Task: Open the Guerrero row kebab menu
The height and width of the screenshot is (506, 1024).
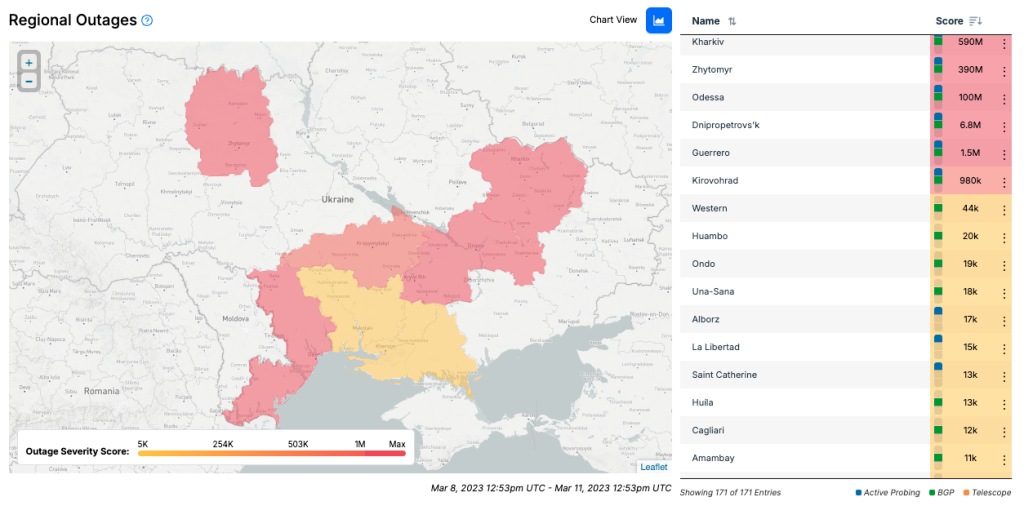Action: tap(1004, 153)
